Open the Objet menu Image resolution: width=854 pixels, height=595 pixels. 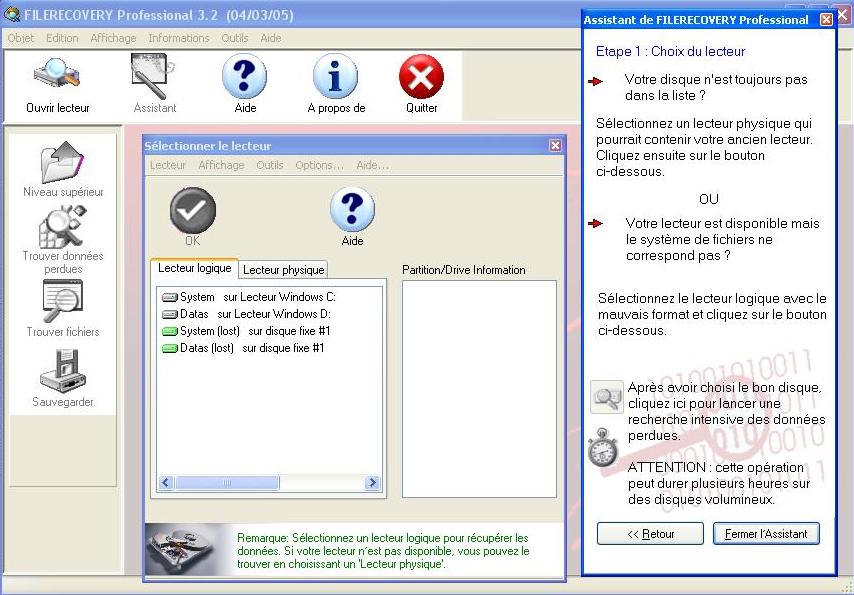tap(21, 38)
